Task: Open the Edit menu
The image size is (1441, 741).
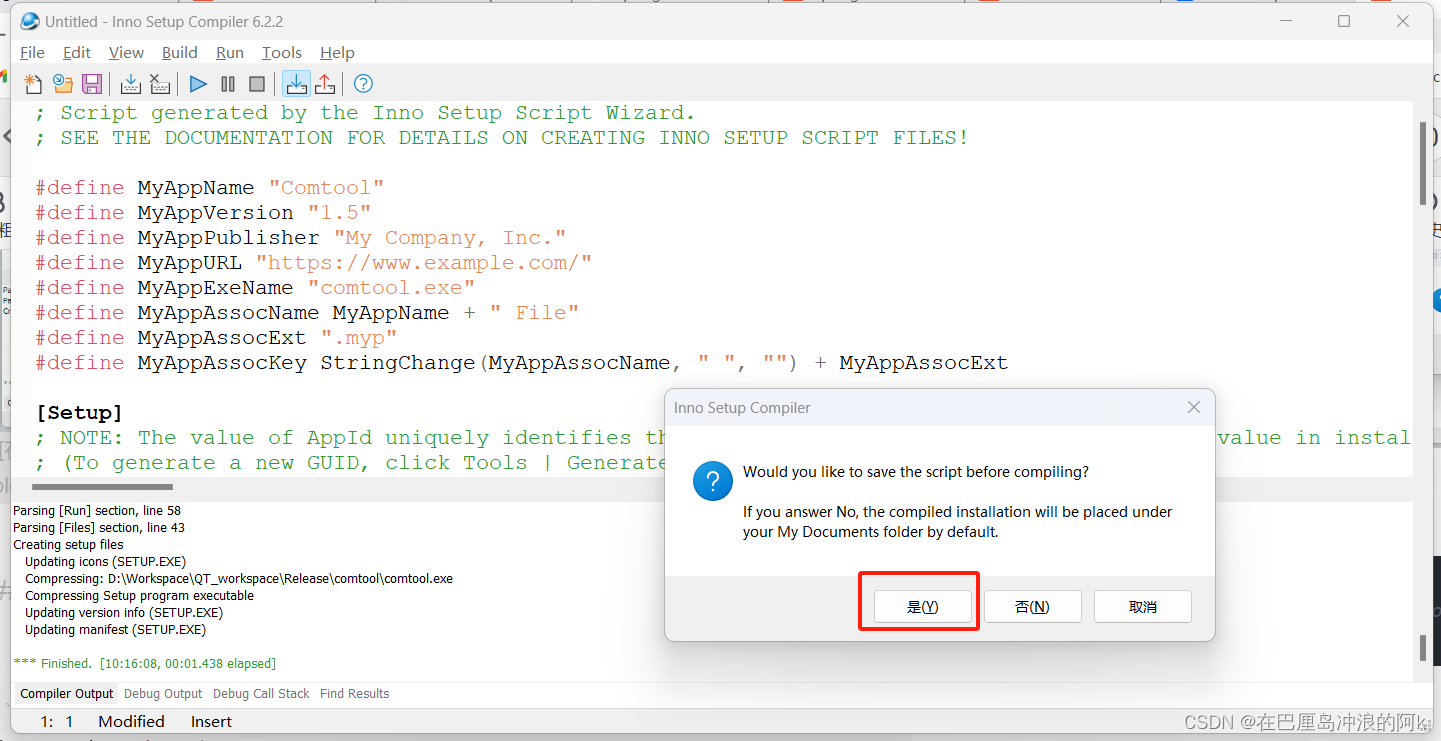Action: pyautogui.click(x=77, y=53)
